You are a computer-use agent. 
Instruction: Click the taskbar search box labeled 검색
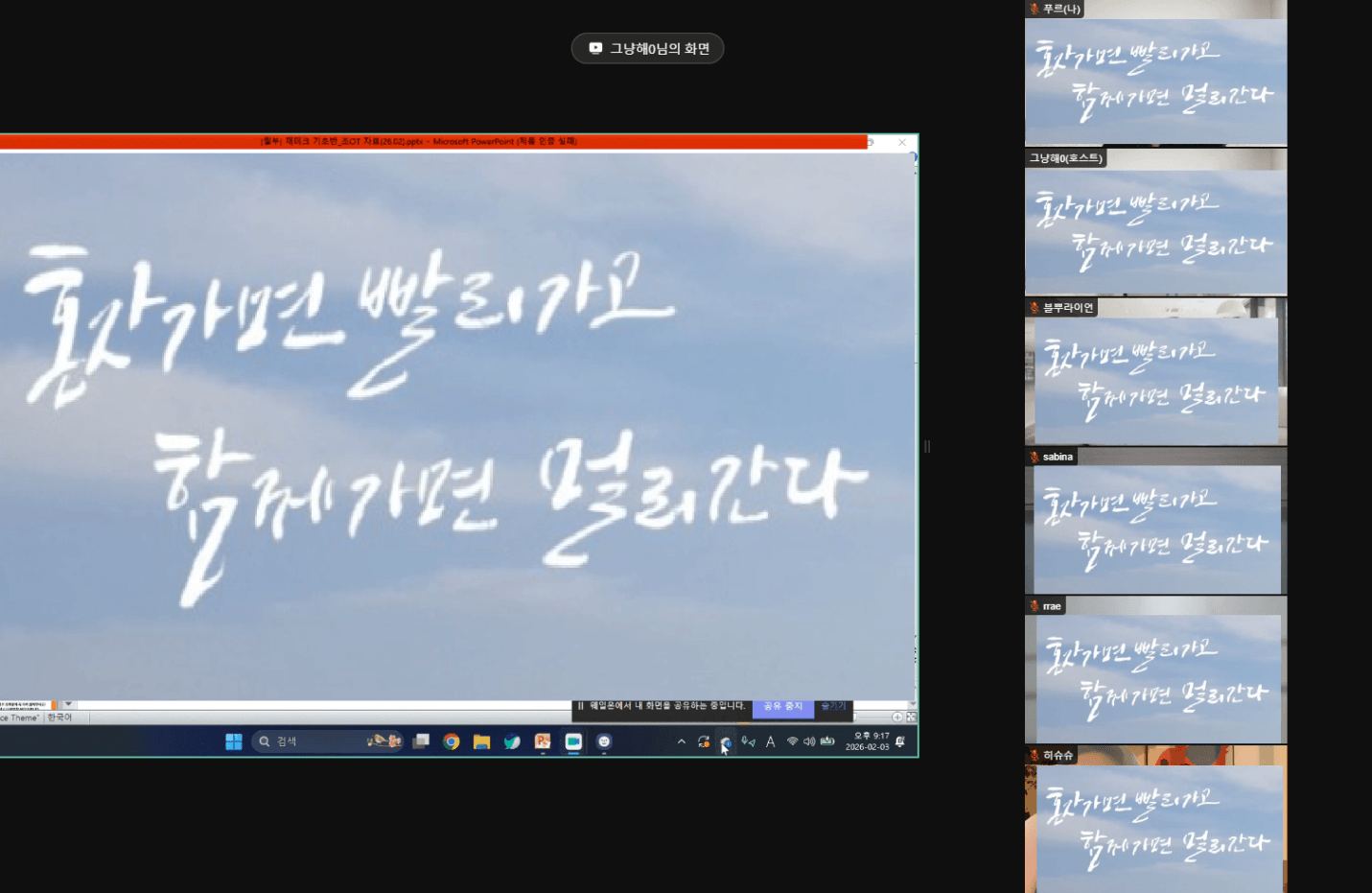coord(327,741)
